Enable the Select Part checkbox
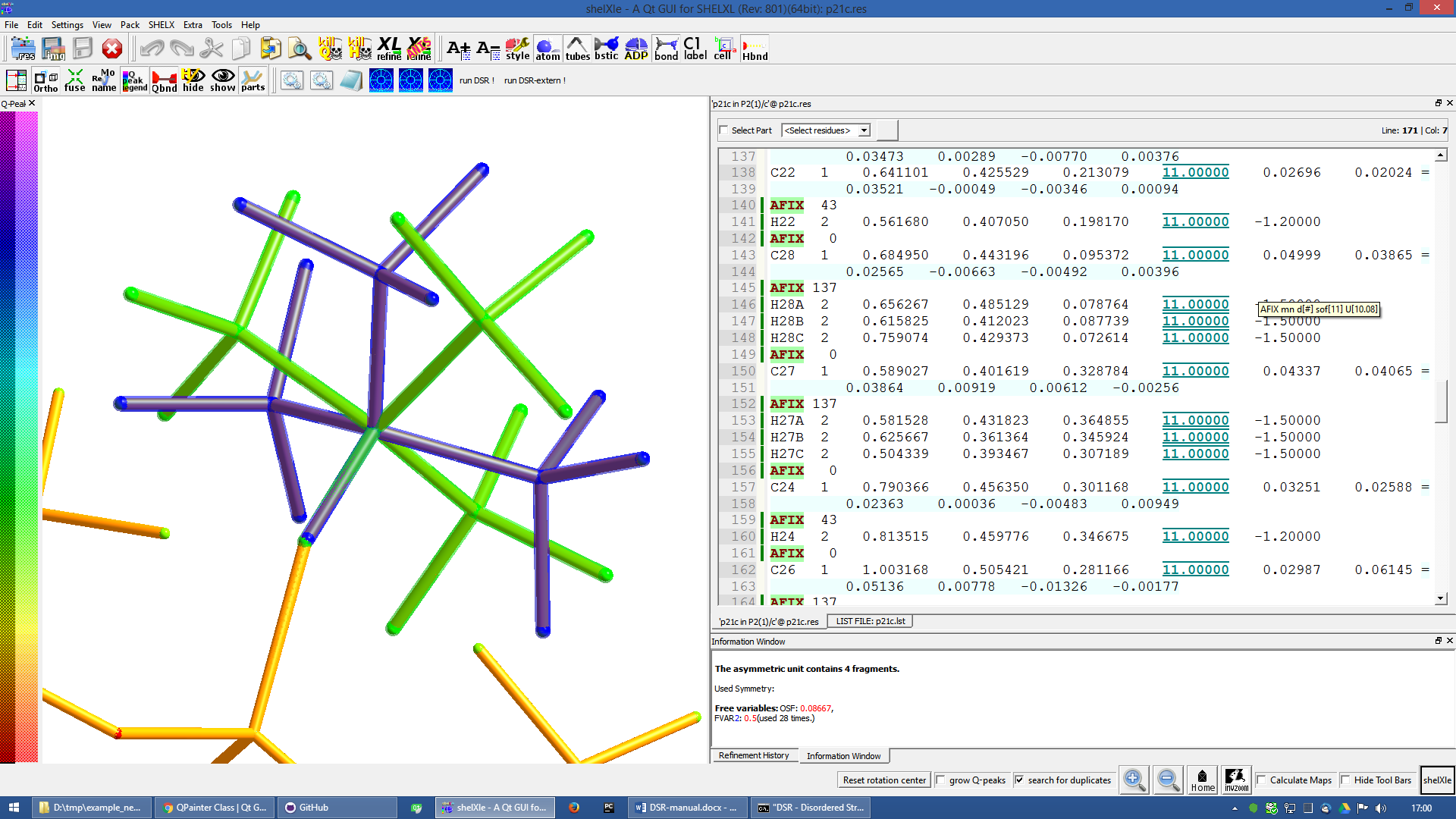1456x819 pixels. point(723,130)
